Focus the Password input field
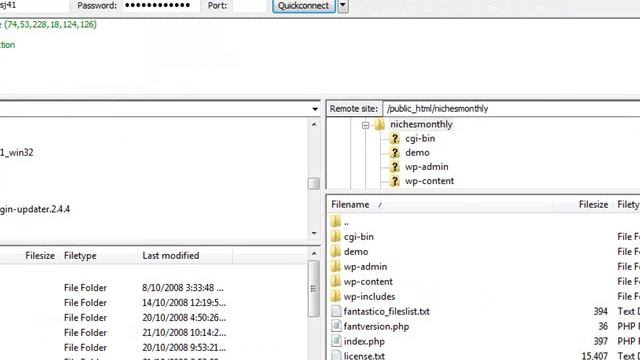The height and width of the screenshot is (360, 640). pyautogui.click(x=161, y=6)
